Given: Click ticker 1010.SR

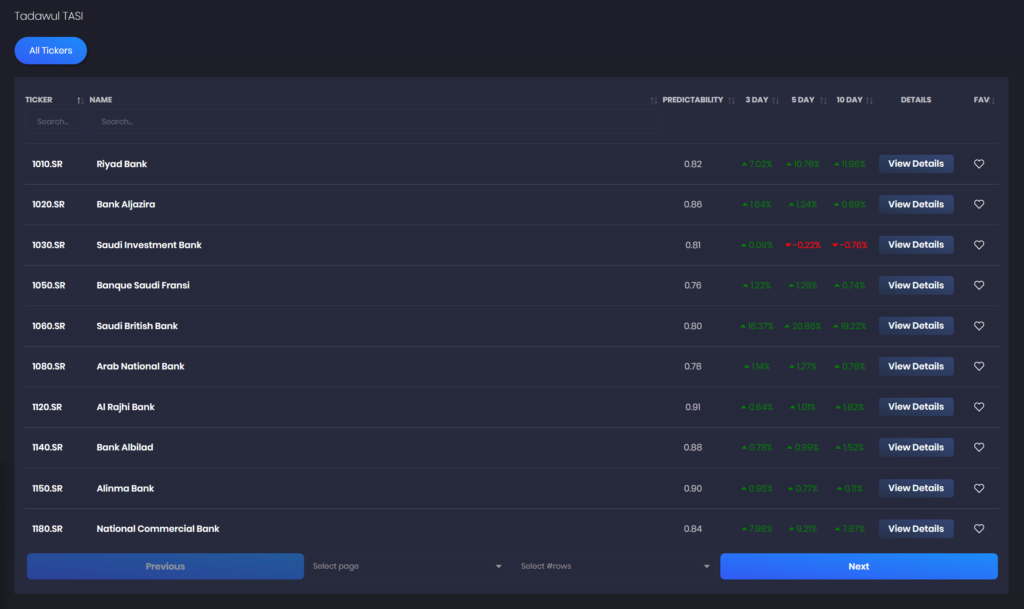Looking at the screenshot, I should tap(47, 164).
